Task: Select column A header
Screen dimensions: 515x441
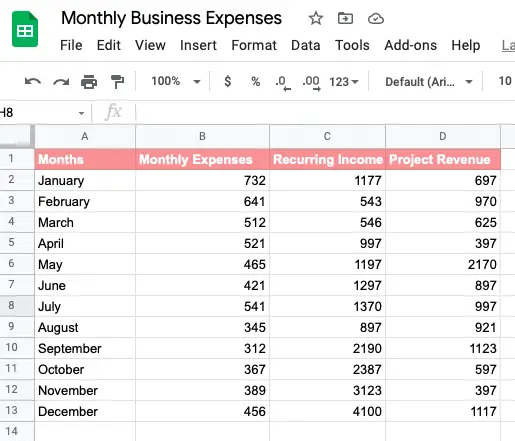Action: 85,136
